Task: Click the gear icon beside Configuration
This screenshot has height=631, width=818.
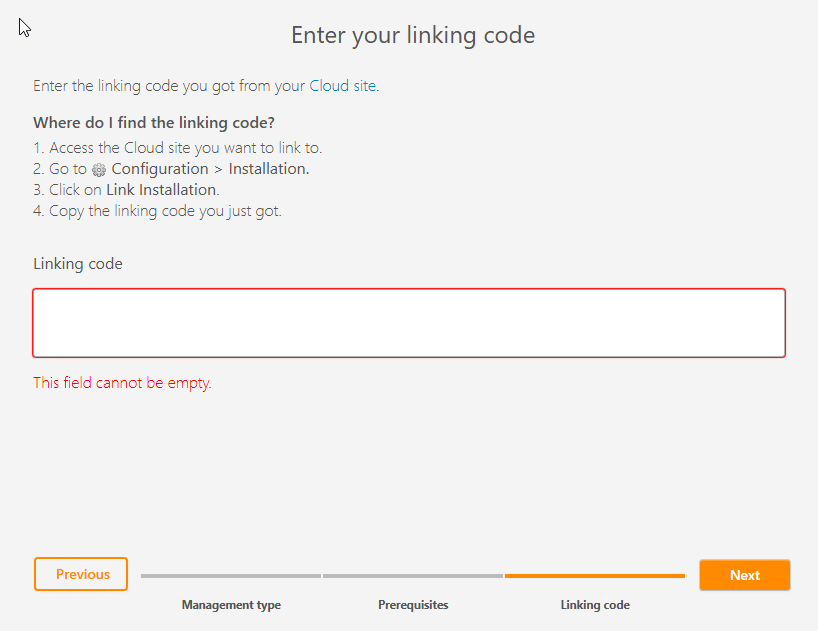Action: click(x=99, y=170)
